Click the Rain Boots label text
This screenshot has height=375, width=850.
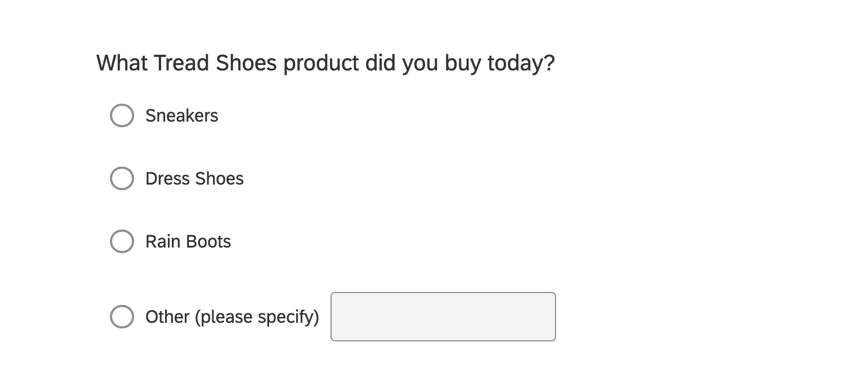point(188,241)
